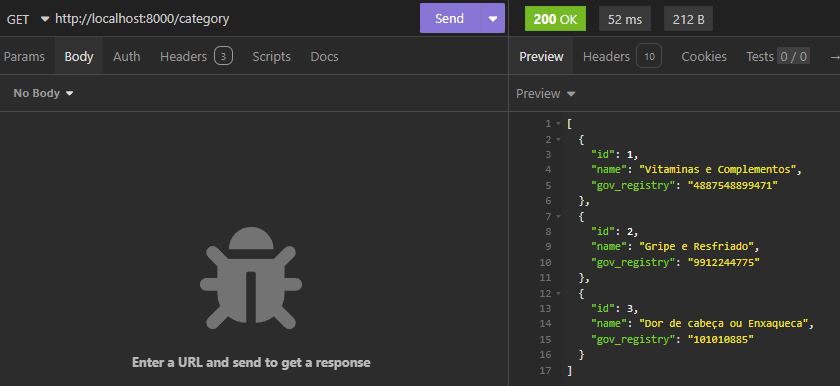Open the request Headers tab
Screen dimensions: 840x386
tap(196, 56)
